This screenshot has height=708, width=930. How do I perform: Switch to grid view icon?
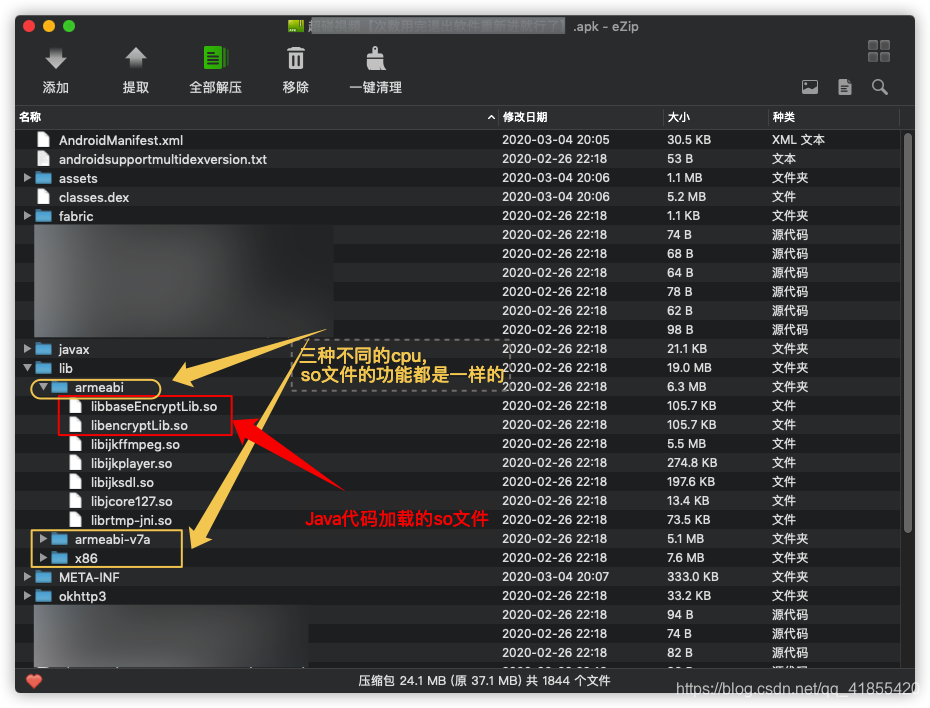[878, 51]
